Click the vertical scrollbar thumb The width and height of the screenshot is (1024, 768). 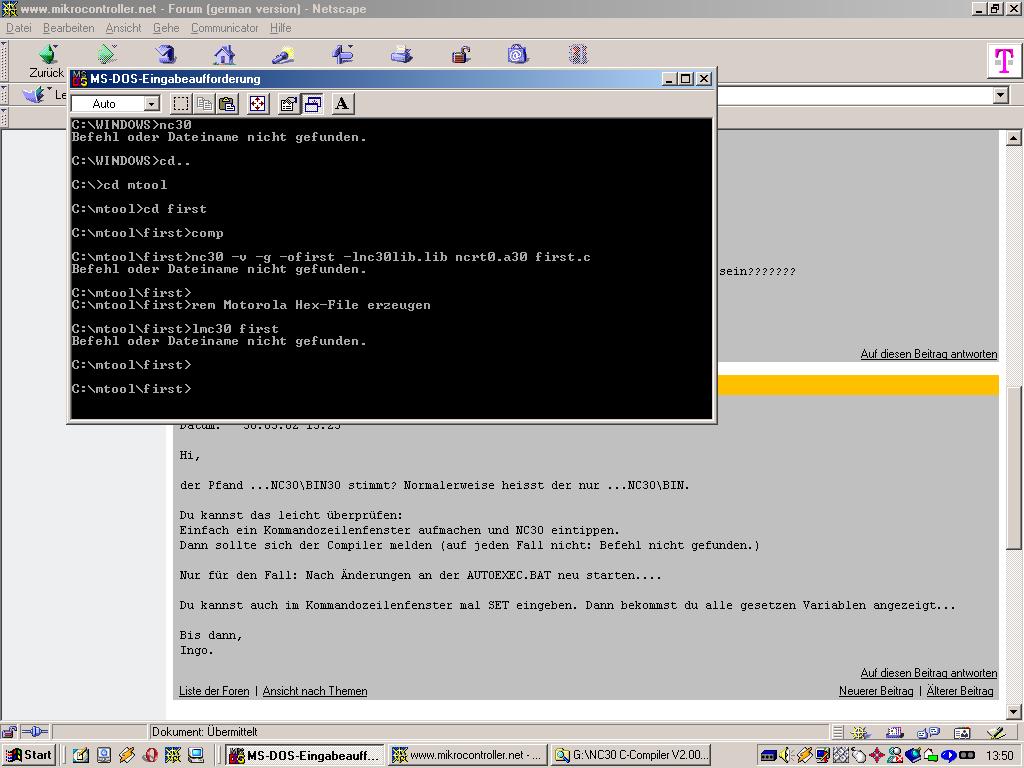pyautogui.click(x=1013, y=468)
